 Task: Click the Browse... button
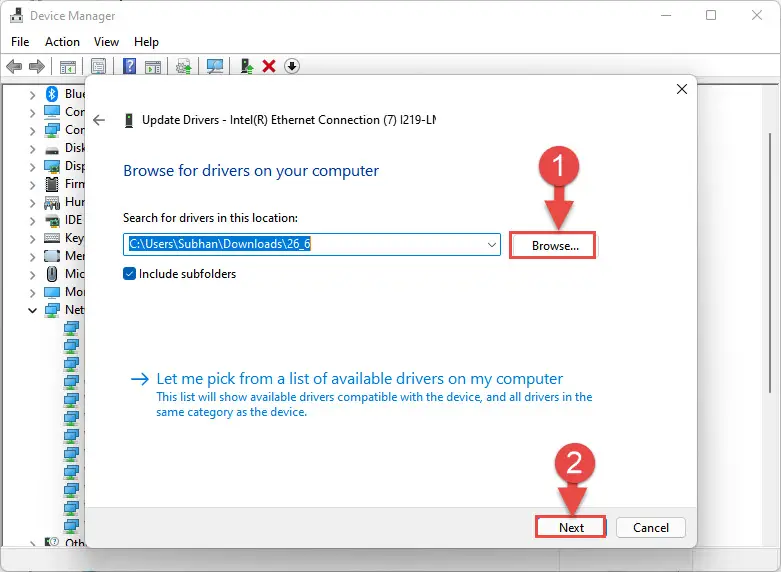coord(555,246)
